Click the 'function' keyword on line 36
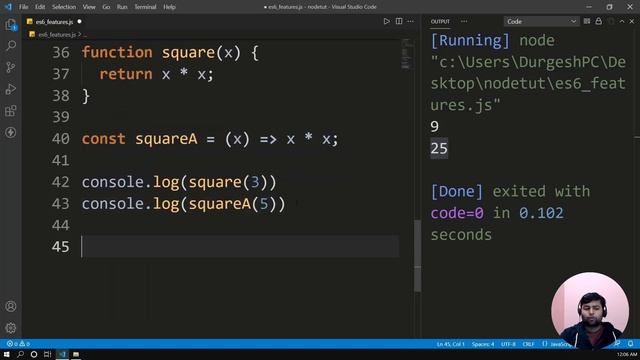Screen dimensions: 640x360 coord(117,52)
